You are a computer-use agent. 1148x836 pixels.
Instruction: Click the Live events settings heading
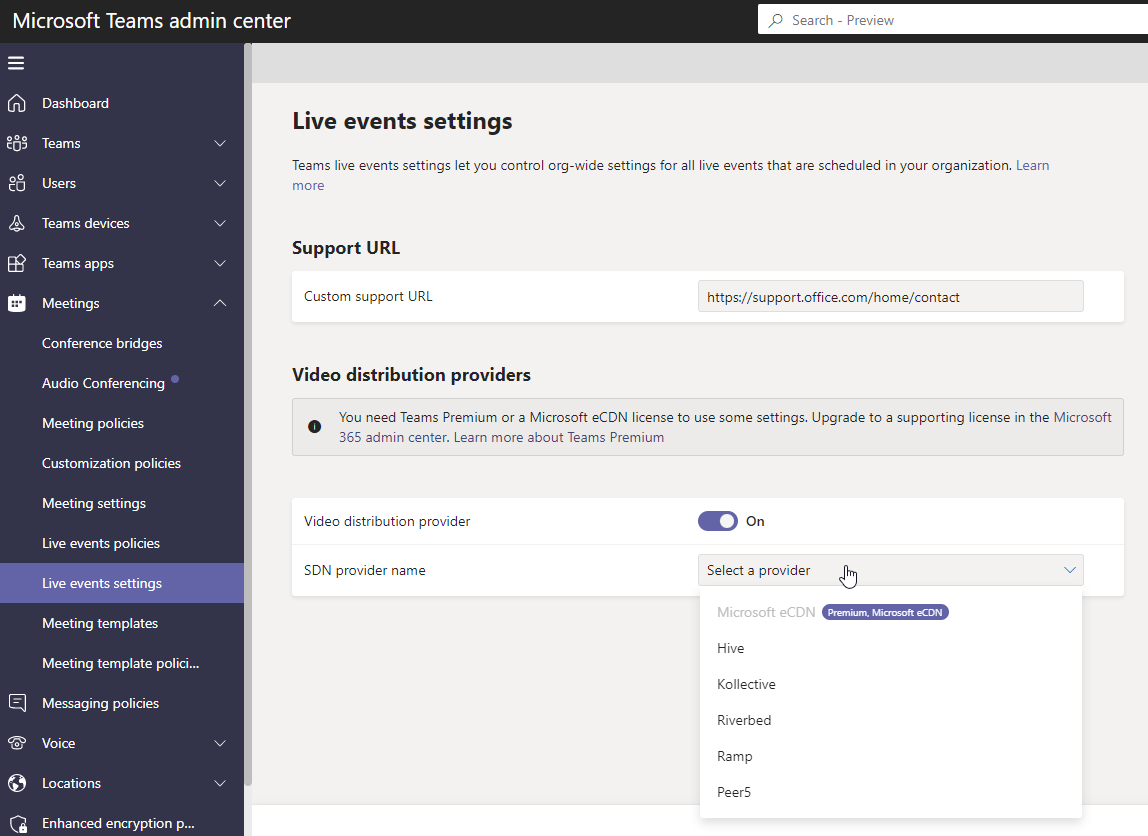402,121
